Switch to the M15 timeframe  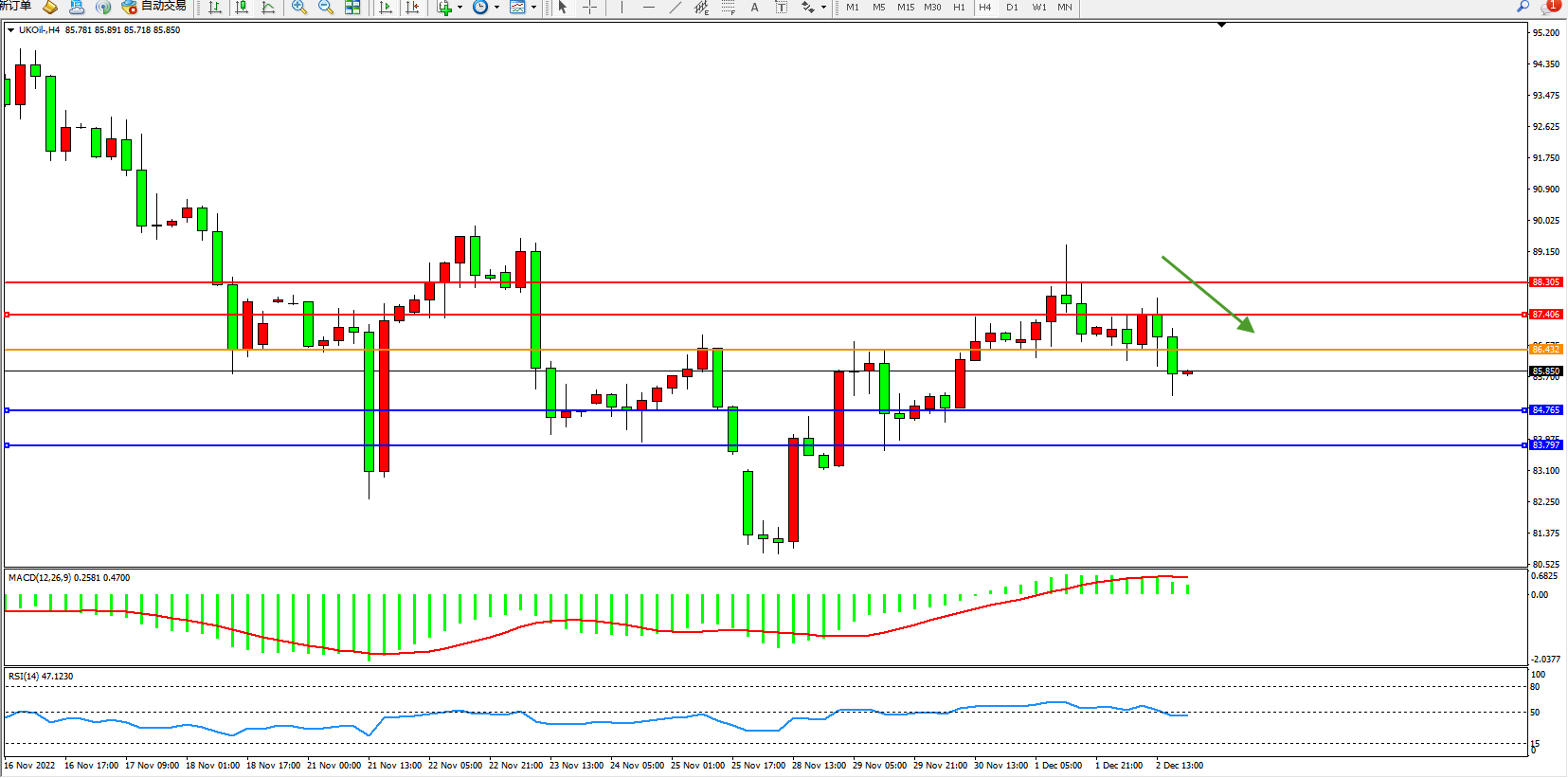tap(906, 8)
